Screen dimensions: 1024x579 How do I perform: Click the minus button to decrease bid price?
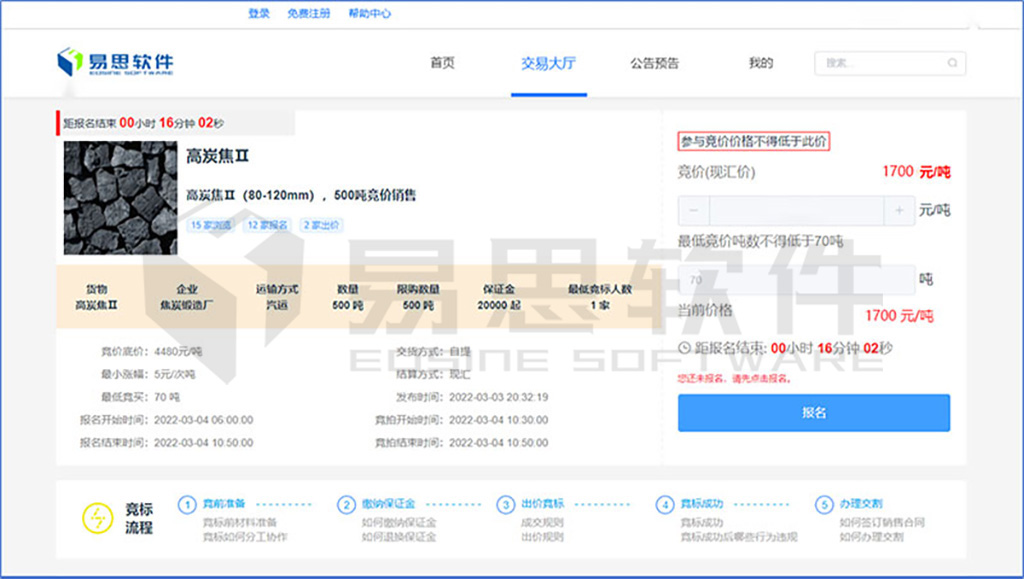pos(694,211)
